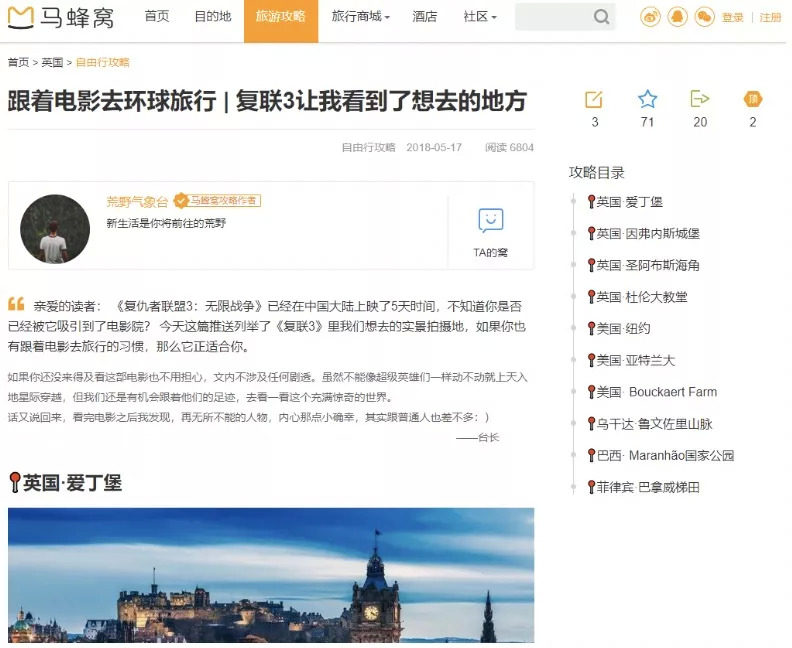This screenshot has height=648, width=792.
Task: Open the 首页 navigation item
Action: coord(157,17)
